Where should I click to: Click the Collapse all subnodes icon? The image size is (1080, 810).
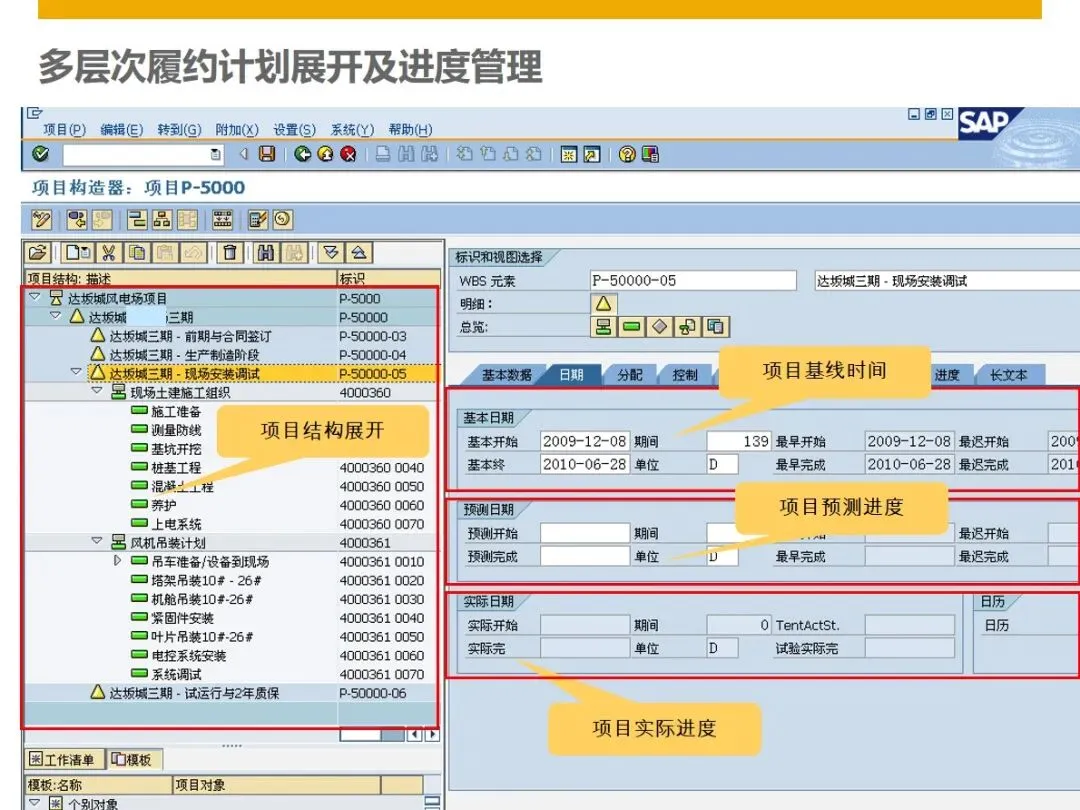[359, 253]
